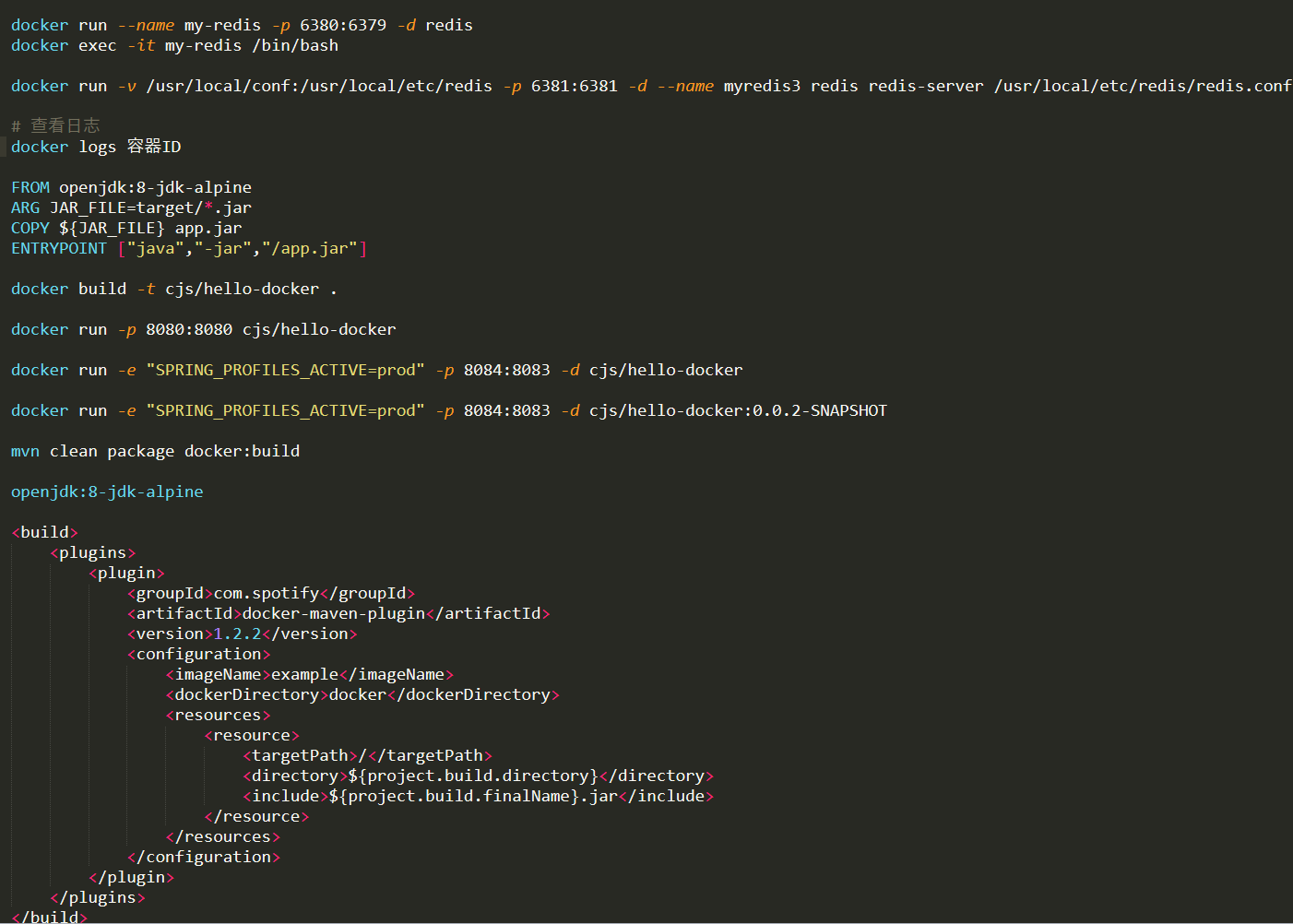
Task: Click the dockerDirectory 'docker' line
Action: point(362,694)
